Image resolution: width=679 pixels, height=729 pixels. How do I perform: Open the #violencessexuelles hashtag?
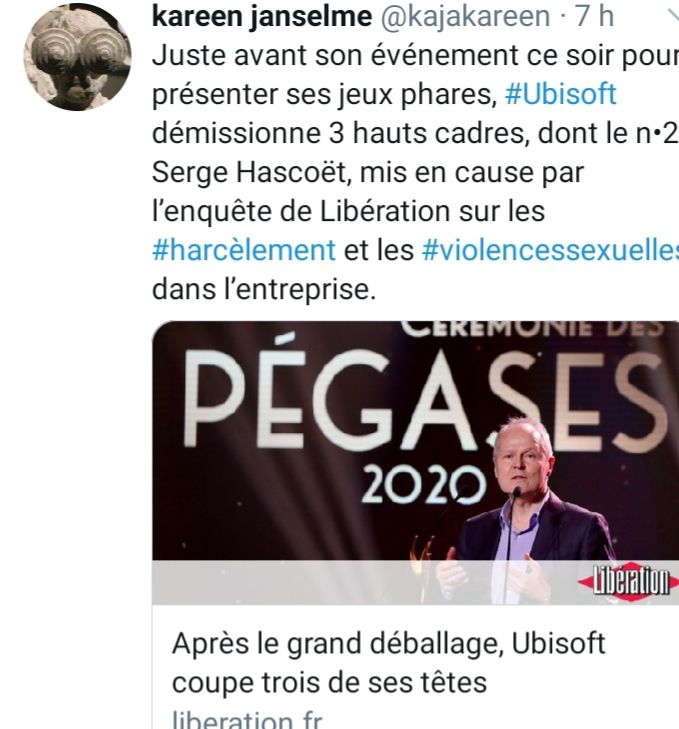pyautogui.click(x=550, y=250)
